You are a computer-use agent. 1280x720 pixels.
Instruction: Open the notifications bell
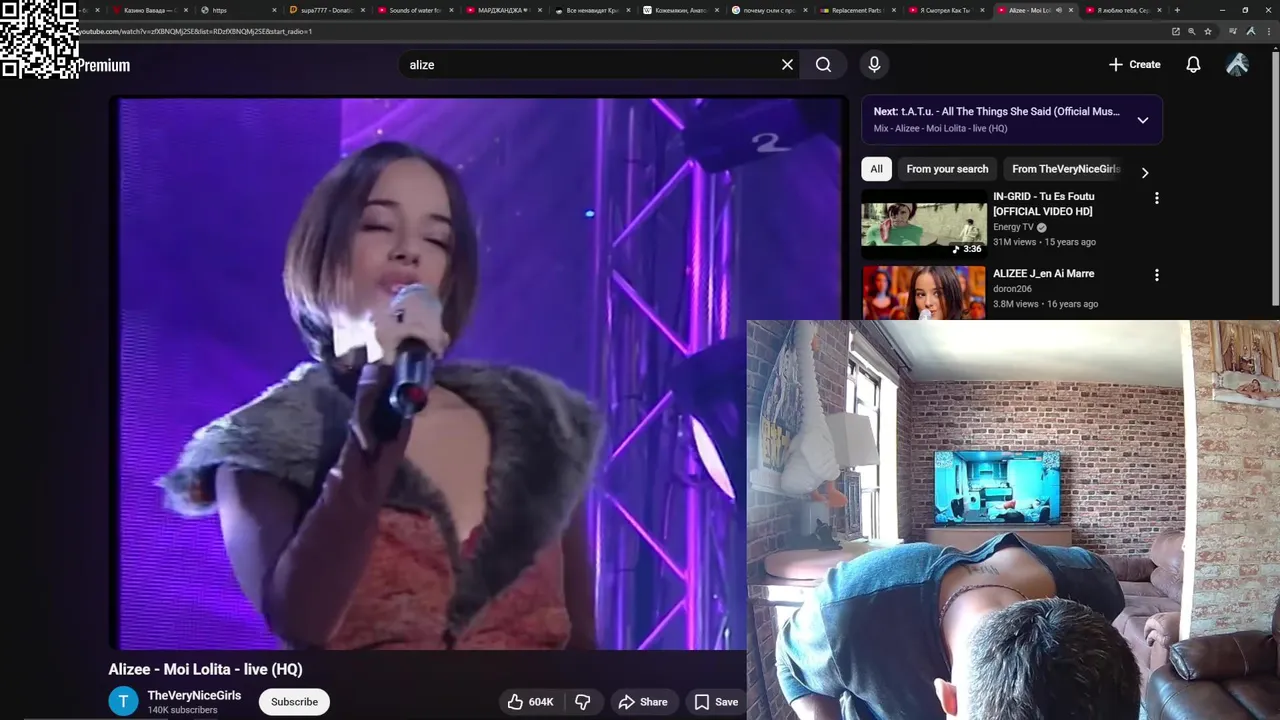(1193, 64)
